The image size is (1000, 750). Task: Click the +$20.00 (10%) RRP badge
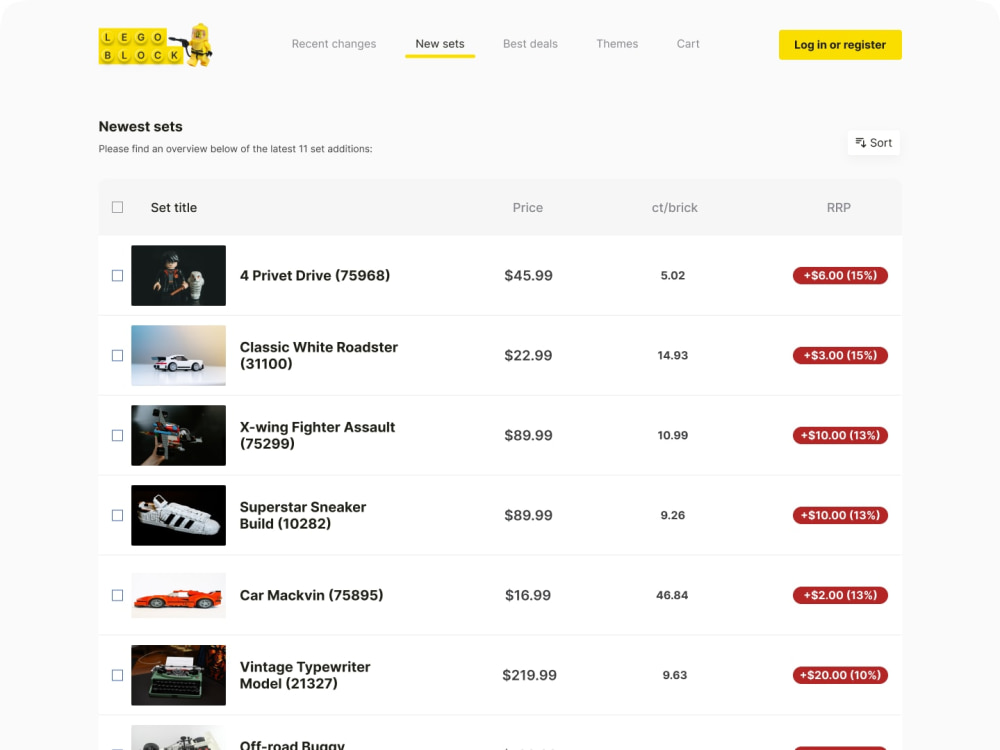tap(841, 675)
